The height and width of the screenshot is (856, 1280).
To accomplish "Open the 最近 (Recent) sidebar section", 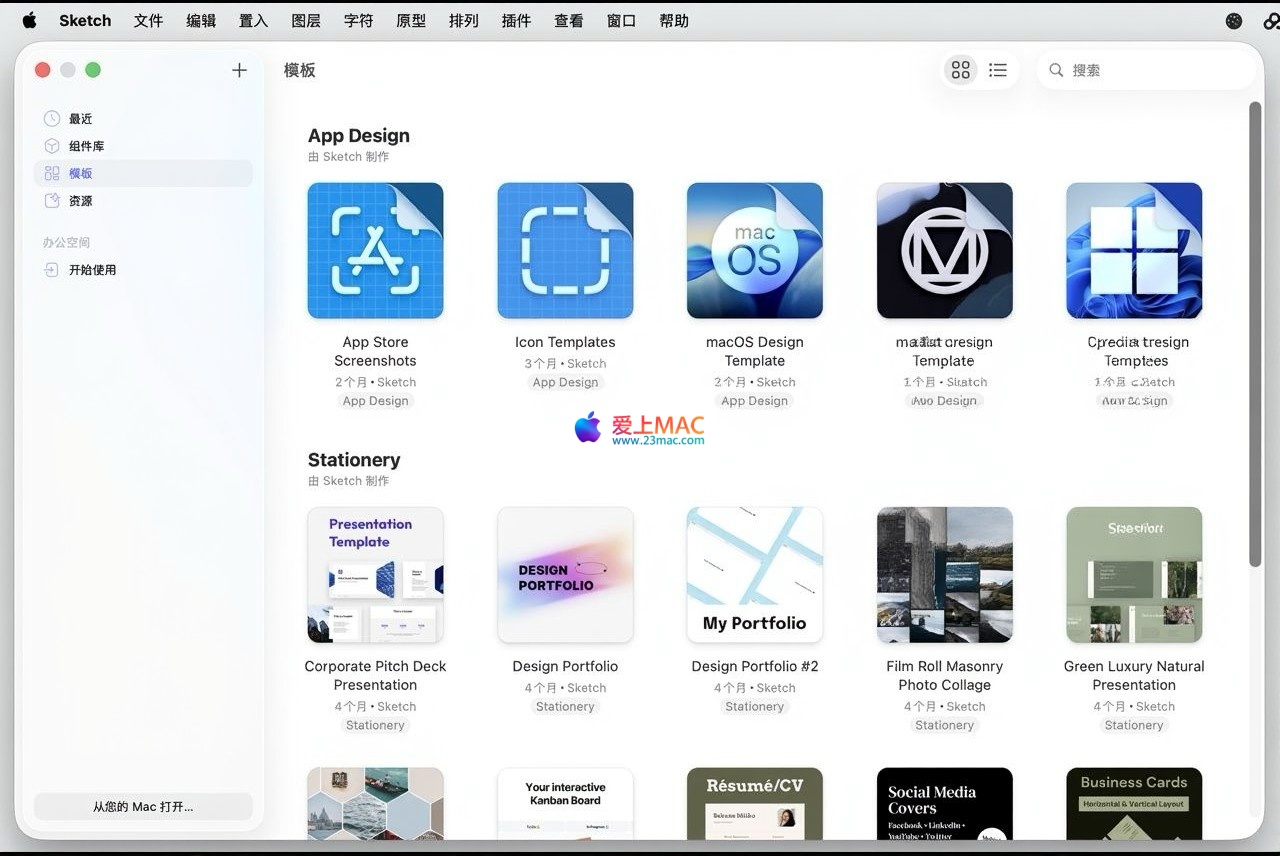I will coord(80,119).
